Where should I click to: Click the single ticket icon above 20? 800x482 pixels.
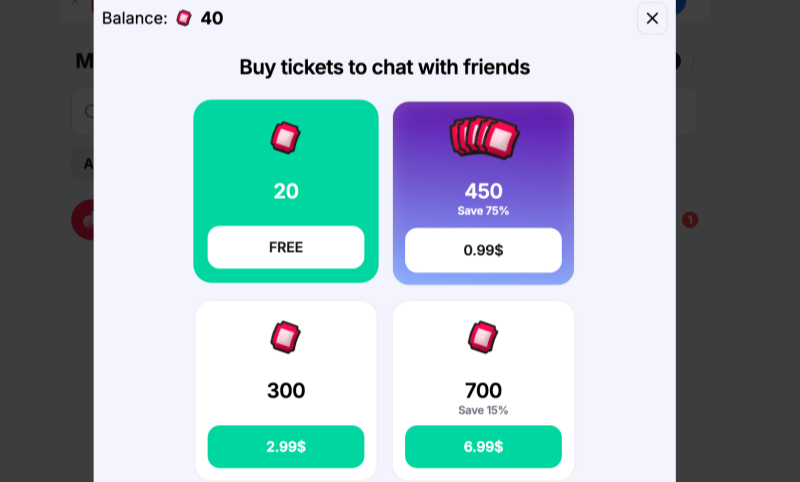click(285, 137)
